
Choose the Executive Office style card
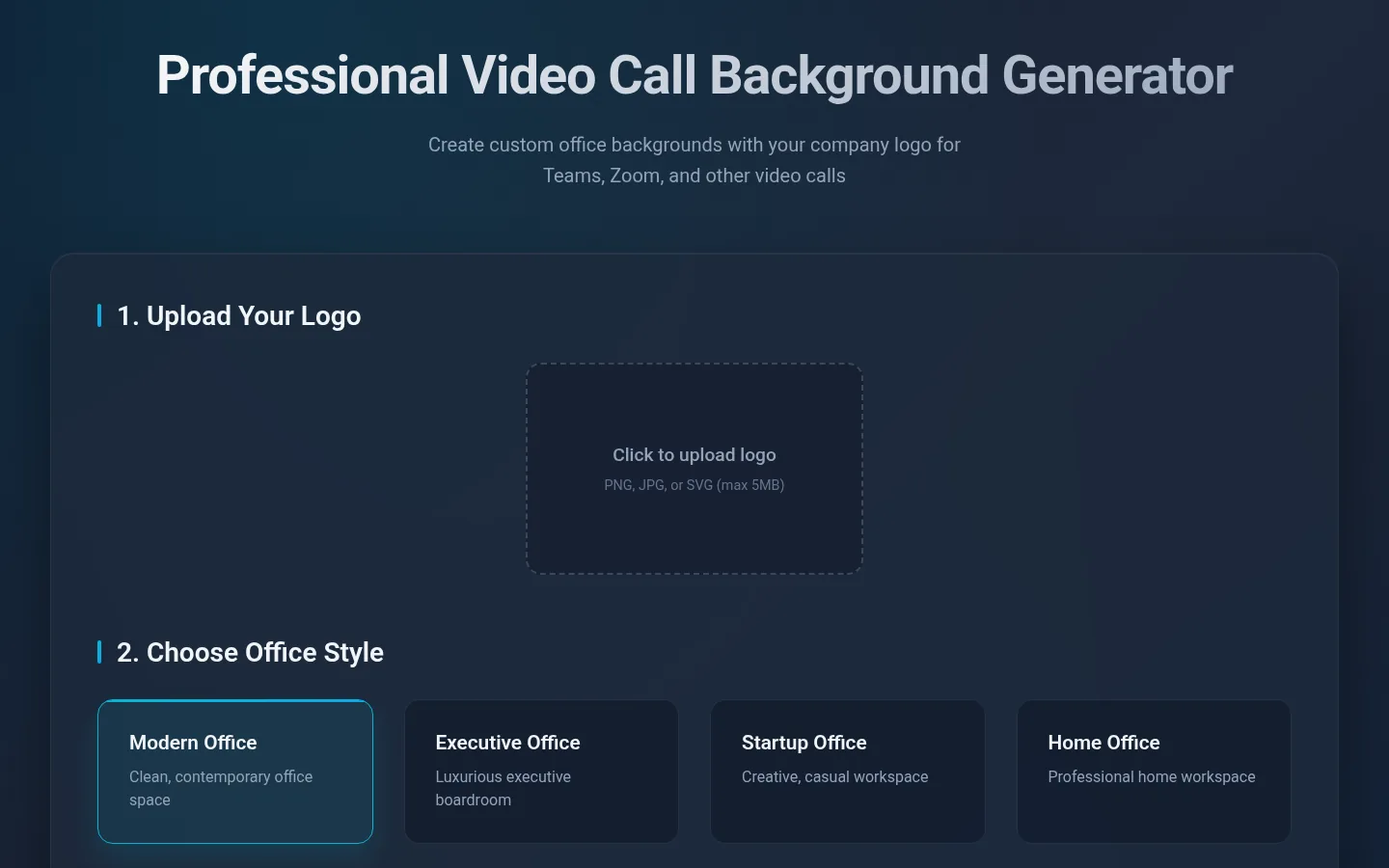click(x=541, y=772)
